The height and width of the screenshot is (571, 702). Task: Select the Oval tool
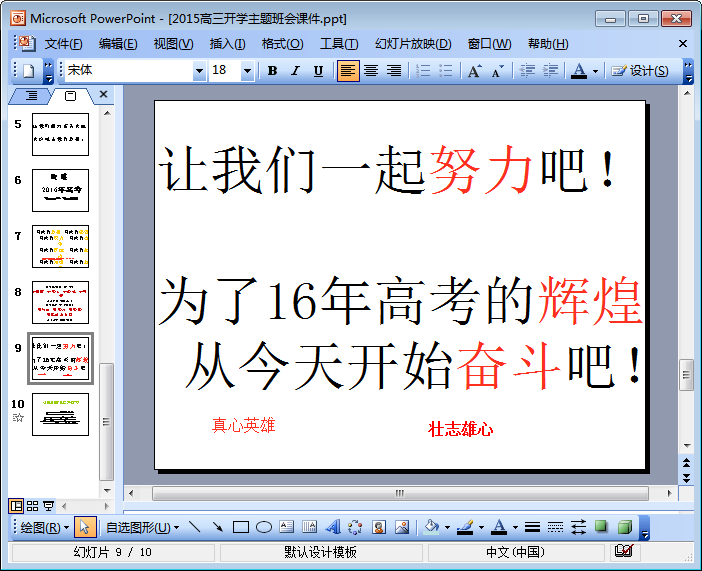point(264,527)
